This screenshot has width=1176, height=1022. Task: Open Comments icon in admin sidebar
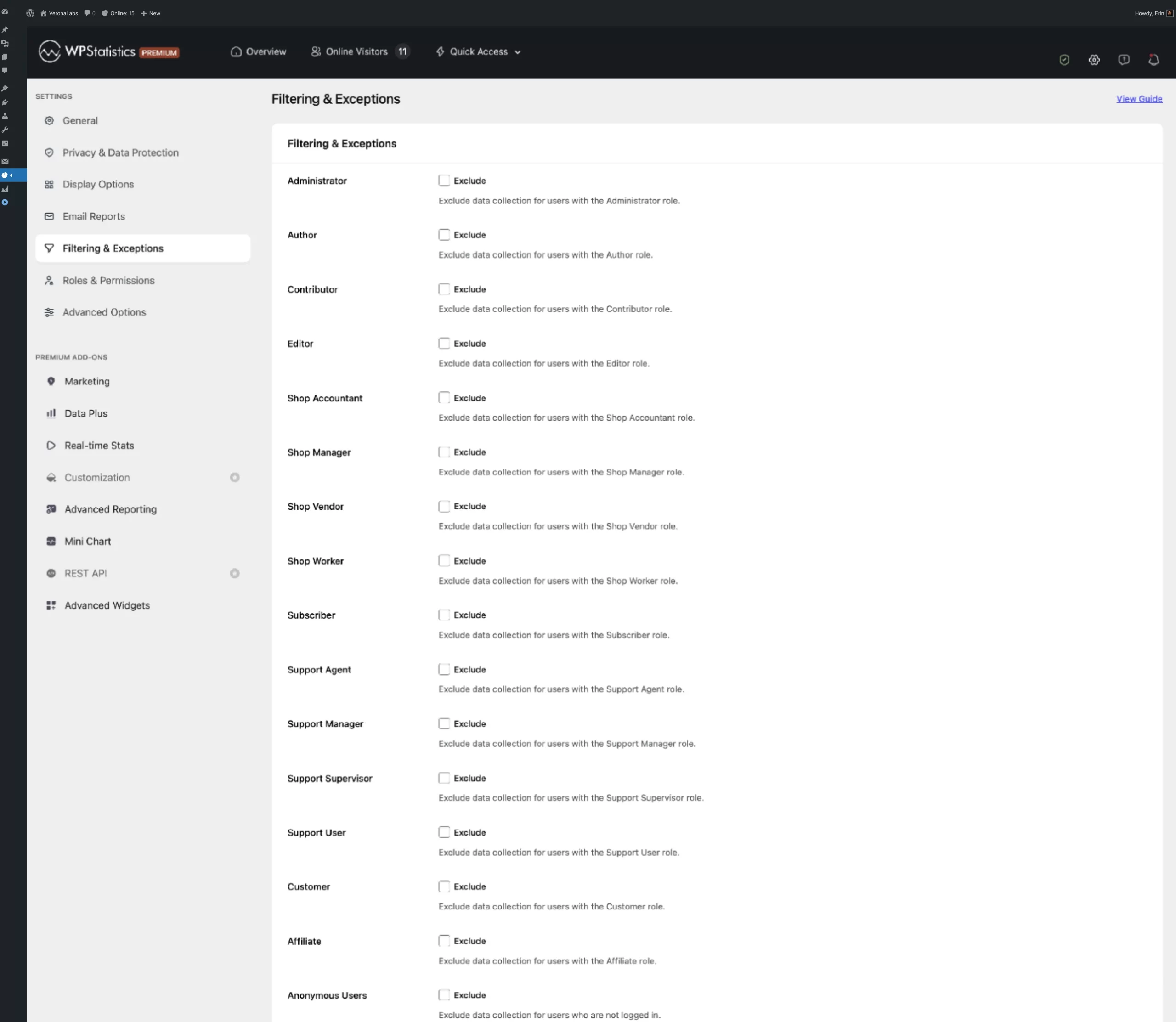(5, 71)
